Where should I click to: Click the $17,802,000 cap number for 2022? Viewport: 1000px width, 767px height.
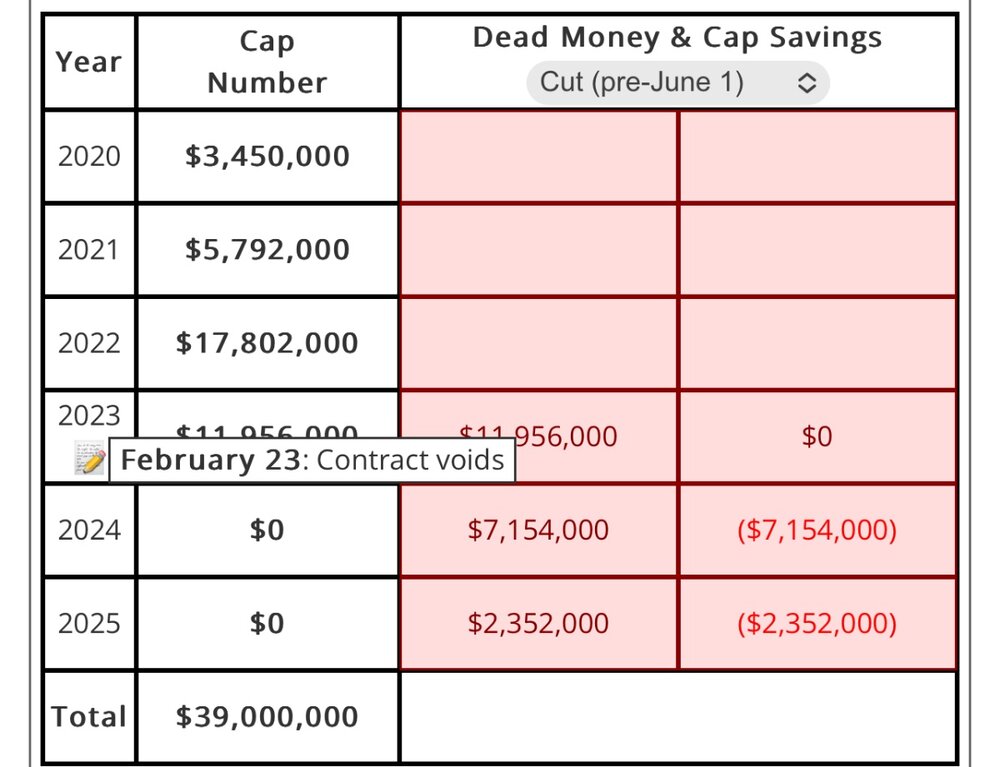pyautogui.click(x=267, y=343)
